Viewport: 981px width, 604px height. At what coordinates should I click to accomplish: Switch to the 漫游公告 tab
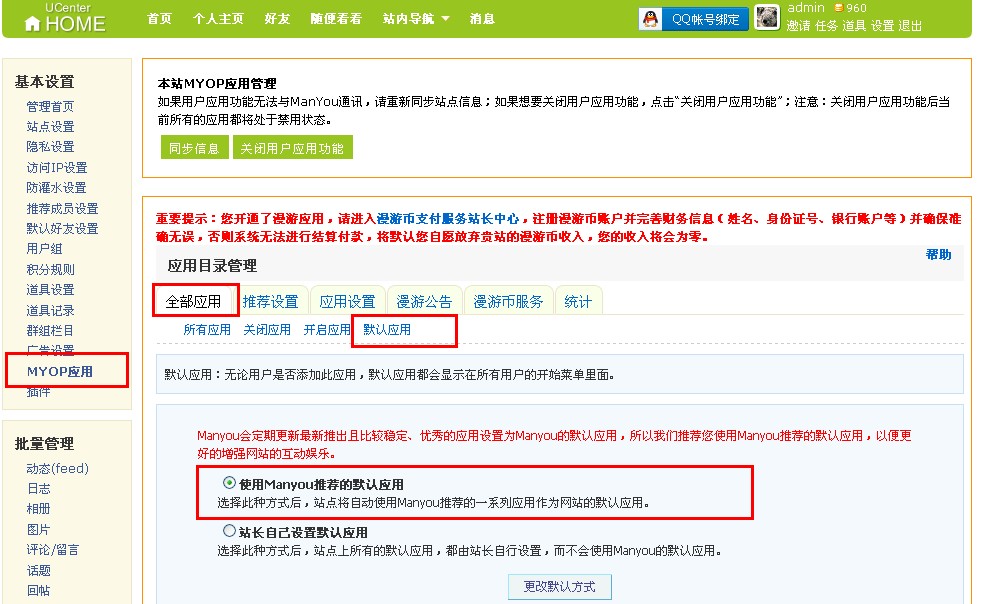click(424, 302)
